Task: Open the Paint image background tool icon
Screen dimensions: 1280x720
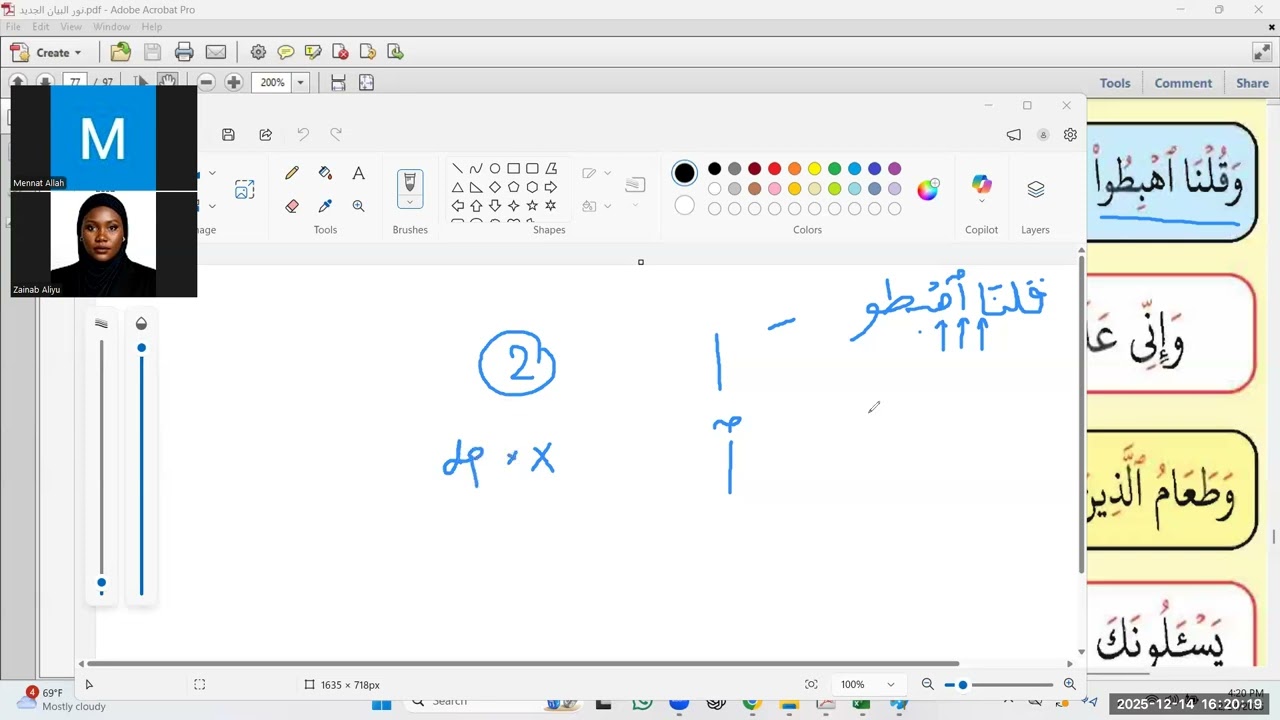Action: point(244,190)
